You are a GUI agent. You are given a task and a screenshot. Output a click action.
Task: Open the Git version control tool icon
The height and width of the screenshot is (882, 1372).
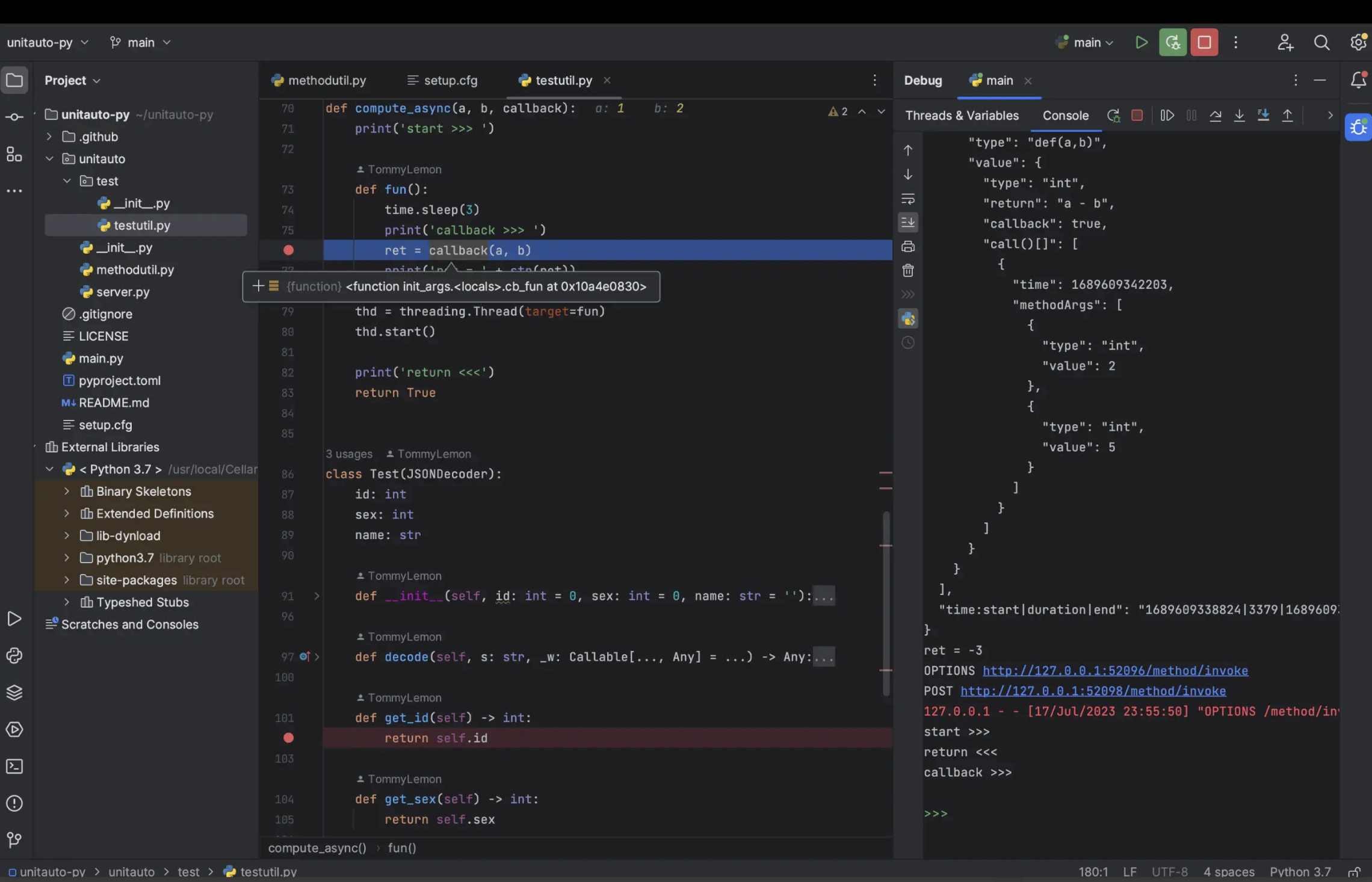pos(14,839)
